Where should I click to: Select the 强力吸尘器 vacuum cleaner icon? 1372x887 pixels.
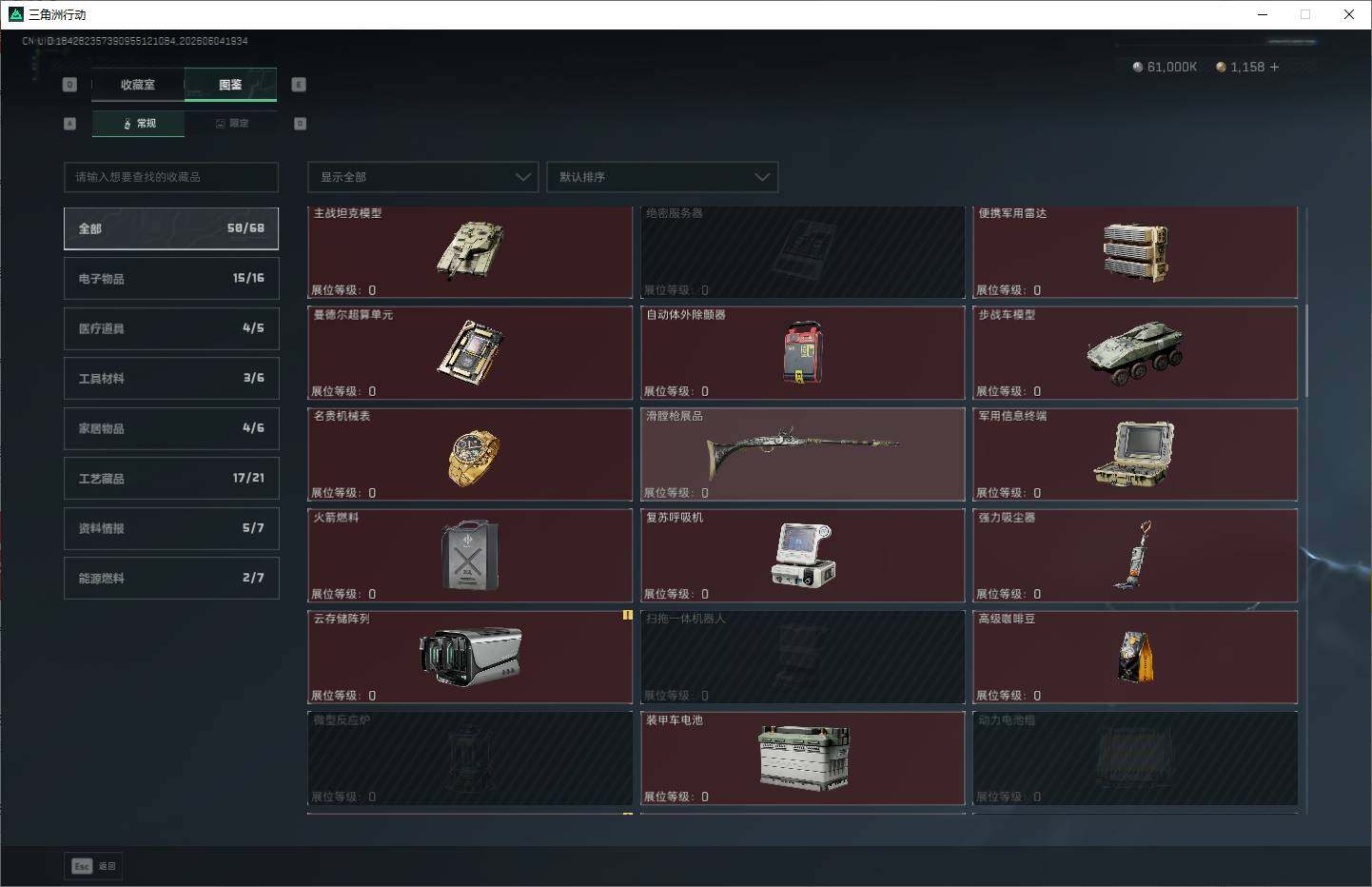point(1133,555)
